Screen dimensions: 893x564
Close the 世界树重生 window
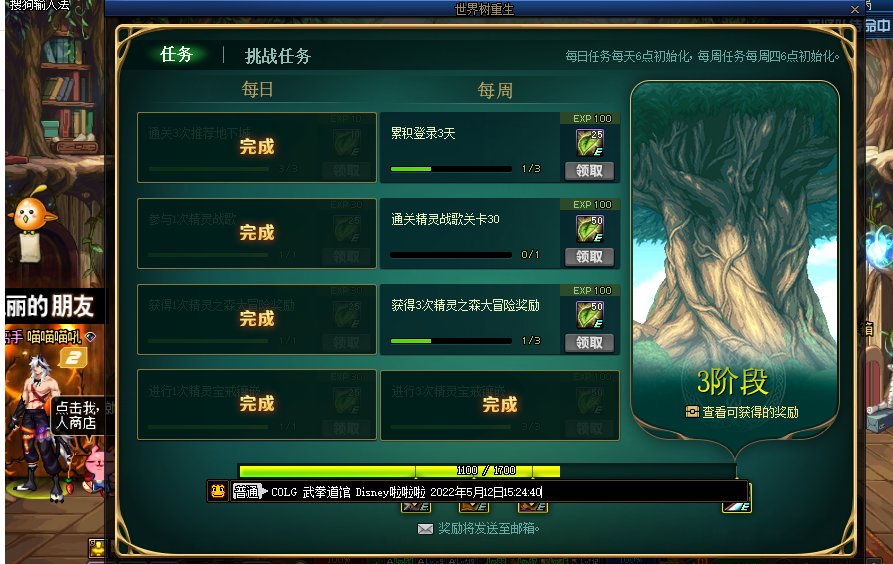854,9
